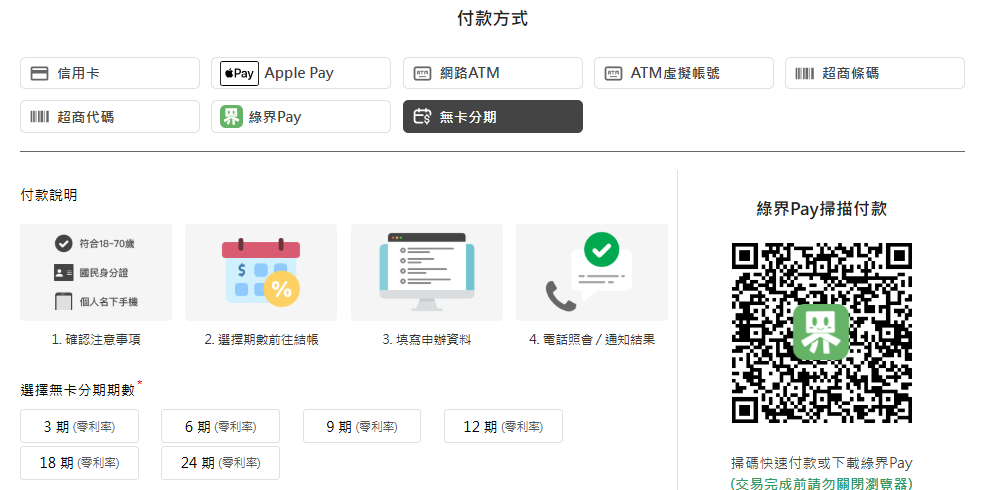Choose the 24 期 installment plan
The image size is (983, 490).
click(220, 463)
